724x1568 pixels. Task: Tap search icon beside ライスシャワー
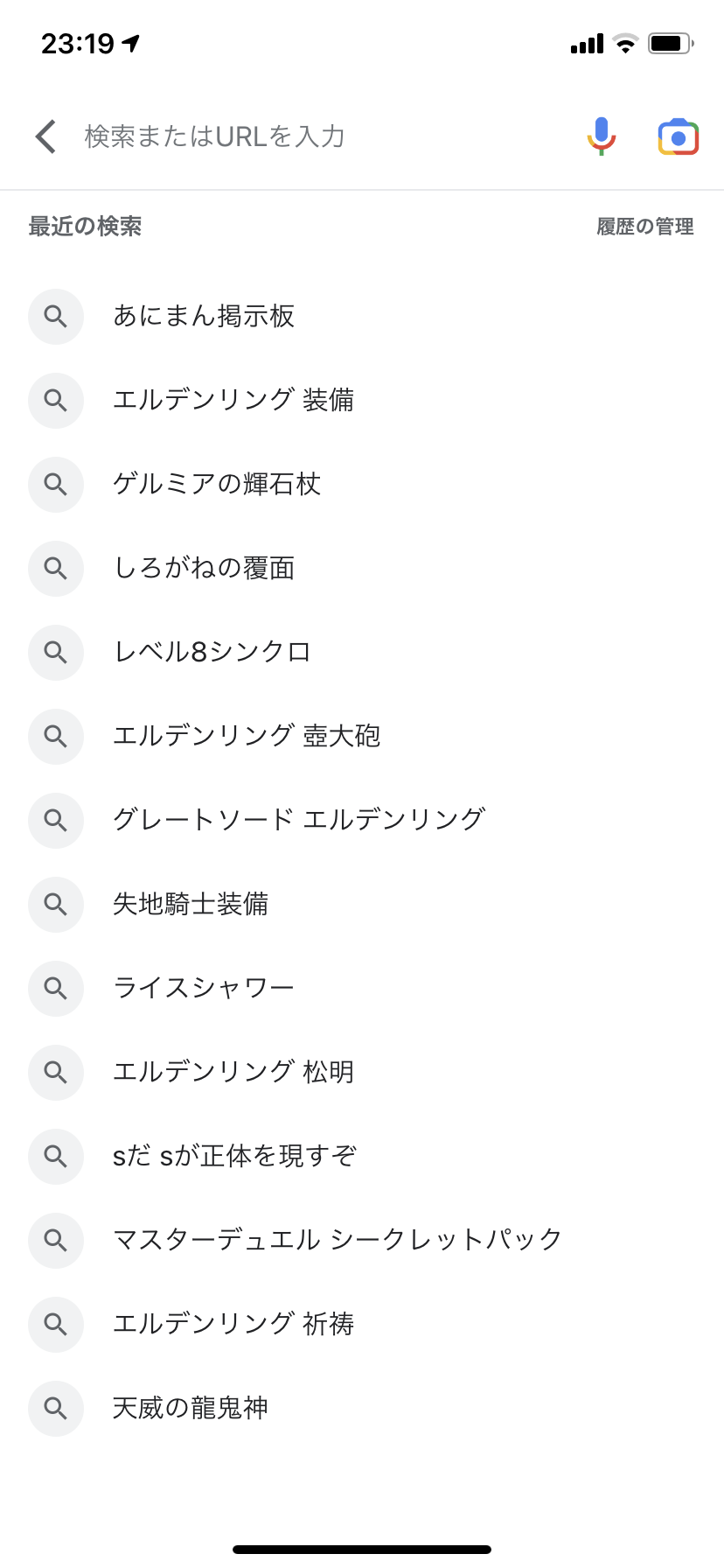(56, 989)
